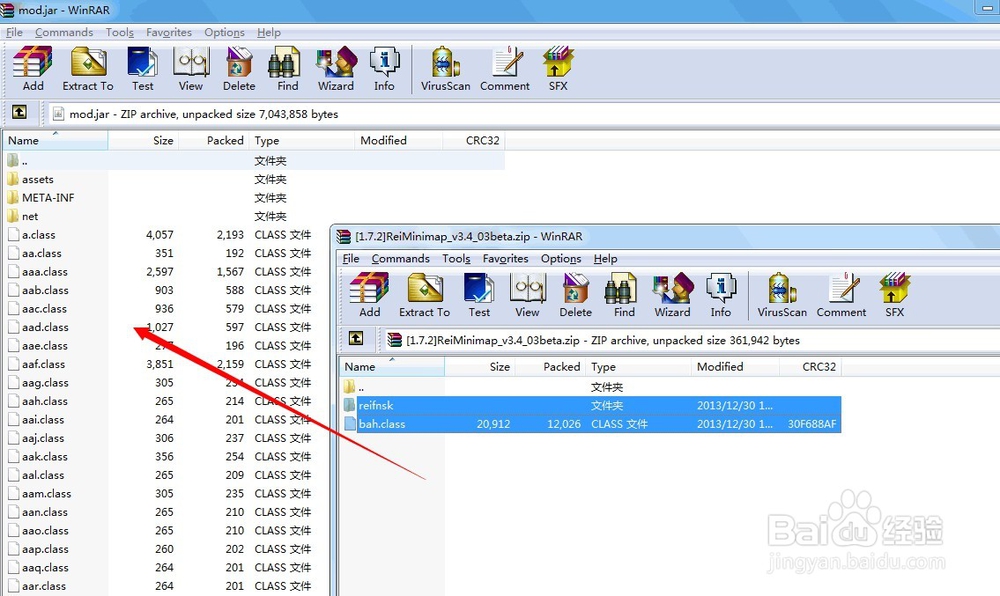Click Add in ReiMinimap zip window

pyautogui.click(x=369, y=295)
